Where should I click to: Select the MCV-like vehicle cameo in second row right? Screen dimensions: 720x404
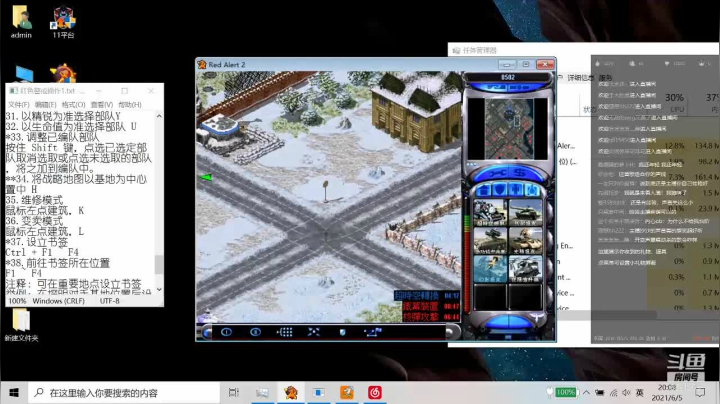click(x=525, y=241)
